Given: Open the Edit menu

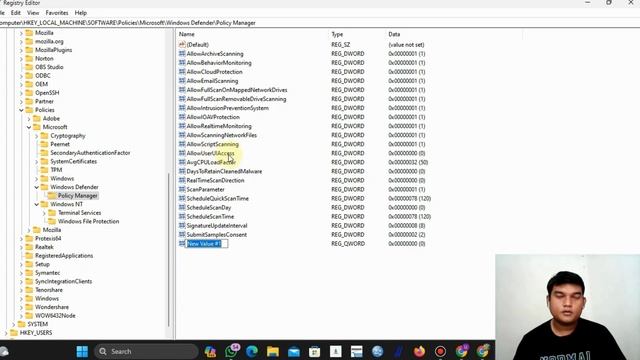Looking at the screenshot, I should (x=16, y=13).
